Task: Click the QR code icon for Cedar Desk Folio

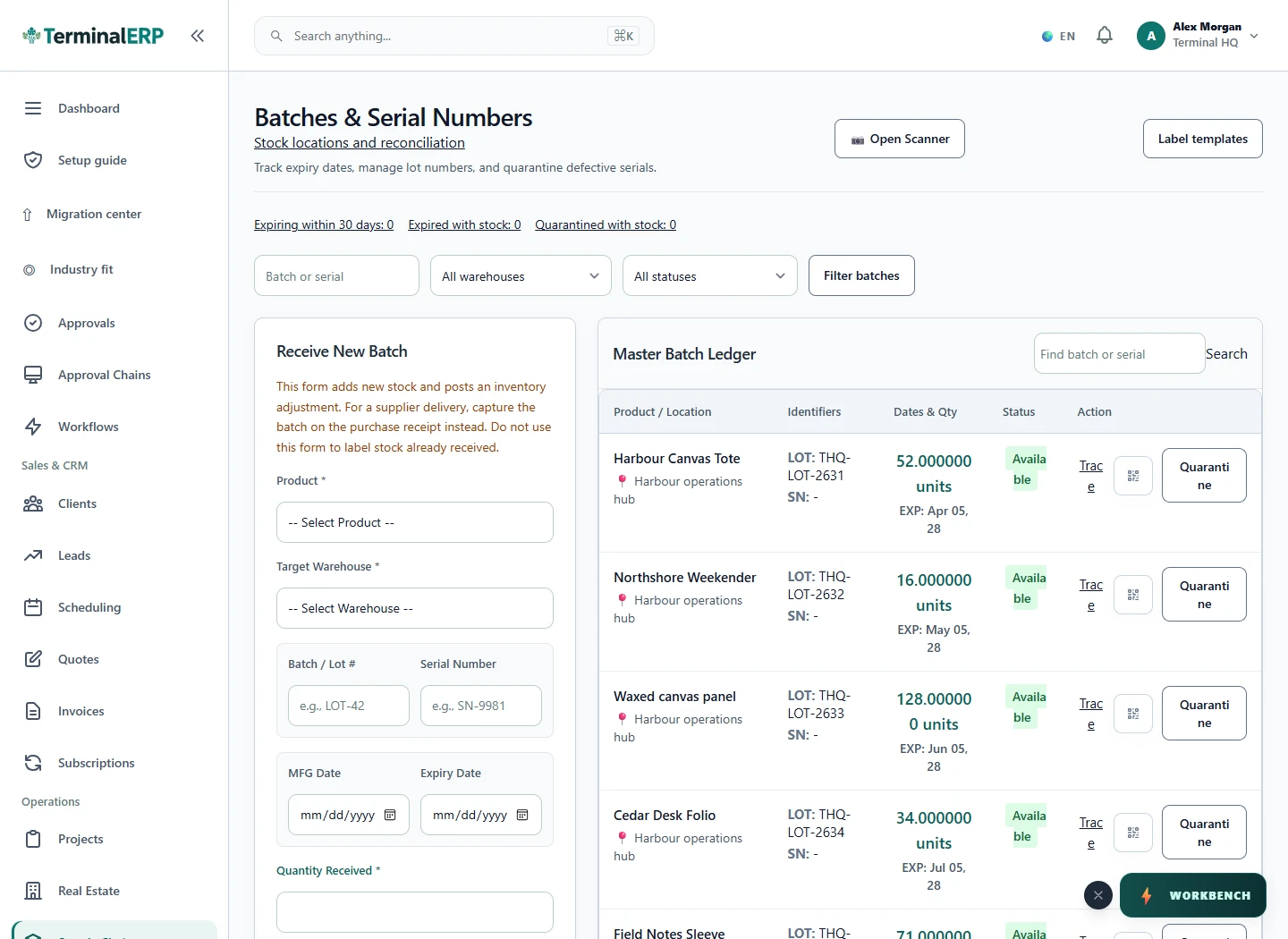Action: 1133,833
